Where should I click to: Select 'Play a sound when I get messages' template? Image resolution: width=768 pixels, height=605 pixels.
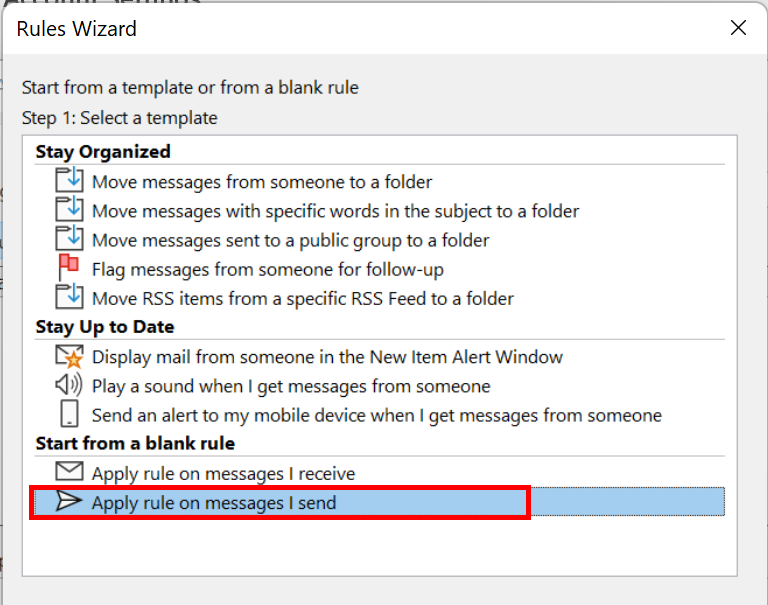coord(291,386)
